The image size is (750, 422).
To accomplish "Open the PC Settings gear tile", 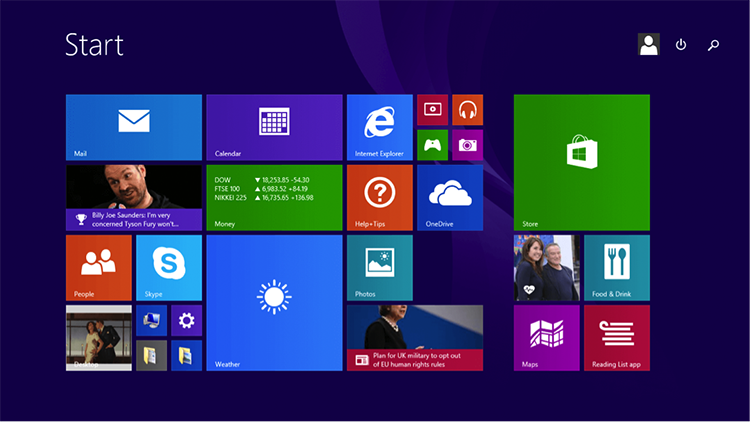I will [x=187, y=321].
